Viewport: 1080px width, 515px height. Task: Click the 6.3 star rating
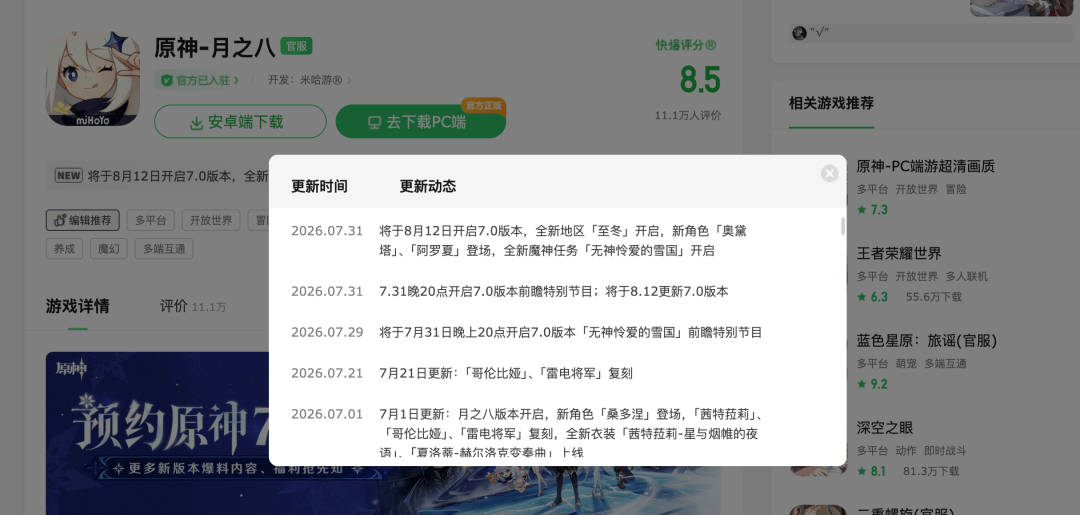pyautogui.click(x=872, y=297)
